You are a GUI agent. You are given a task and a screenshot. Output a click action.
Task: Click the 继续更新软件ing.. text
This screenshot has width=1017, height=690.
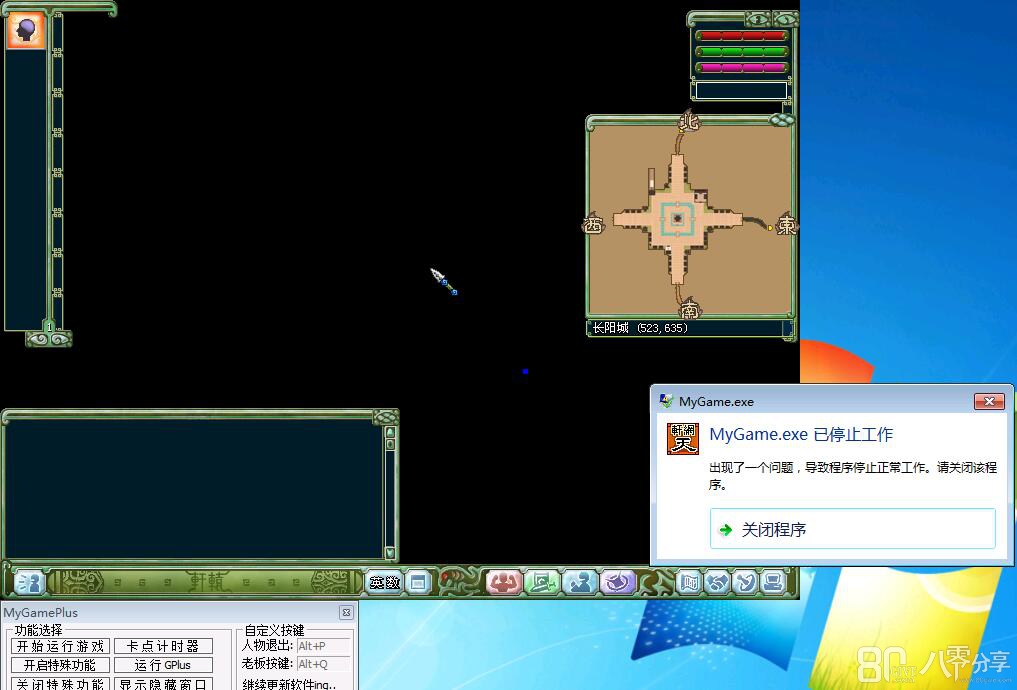[x=289, y=684]
